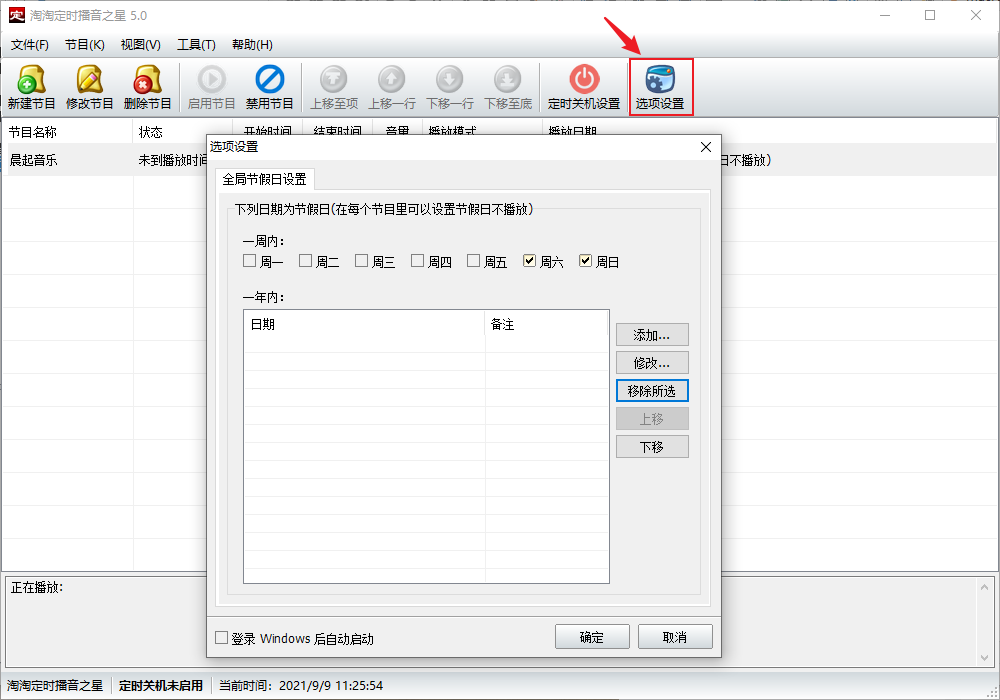Click the app logo in title bar
Screen dimensions: 1000x700
(17, 15)
